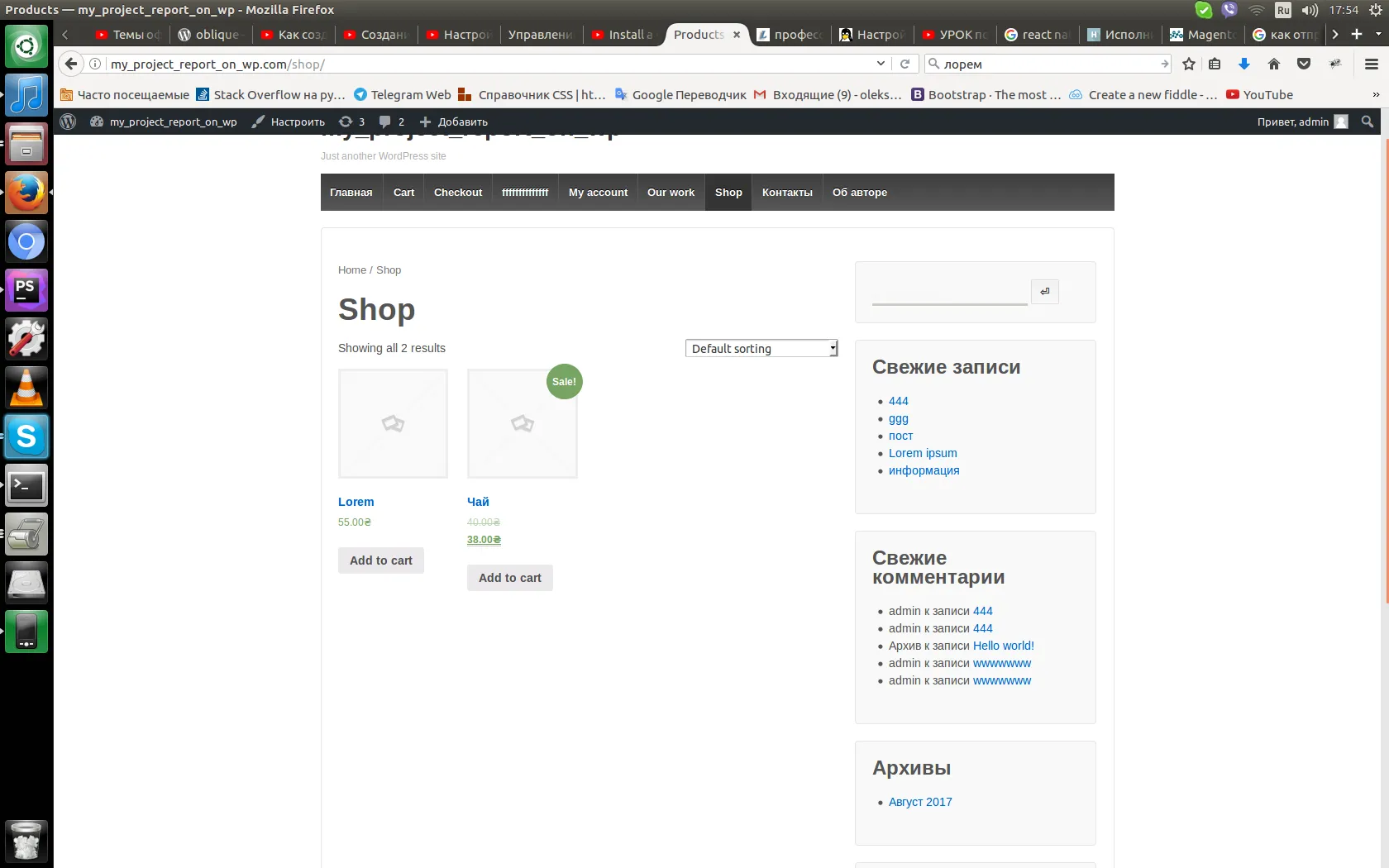Open the Lorem ipsum recent post
This screenshot has height=868, width=1389.
tap(923, 453)
